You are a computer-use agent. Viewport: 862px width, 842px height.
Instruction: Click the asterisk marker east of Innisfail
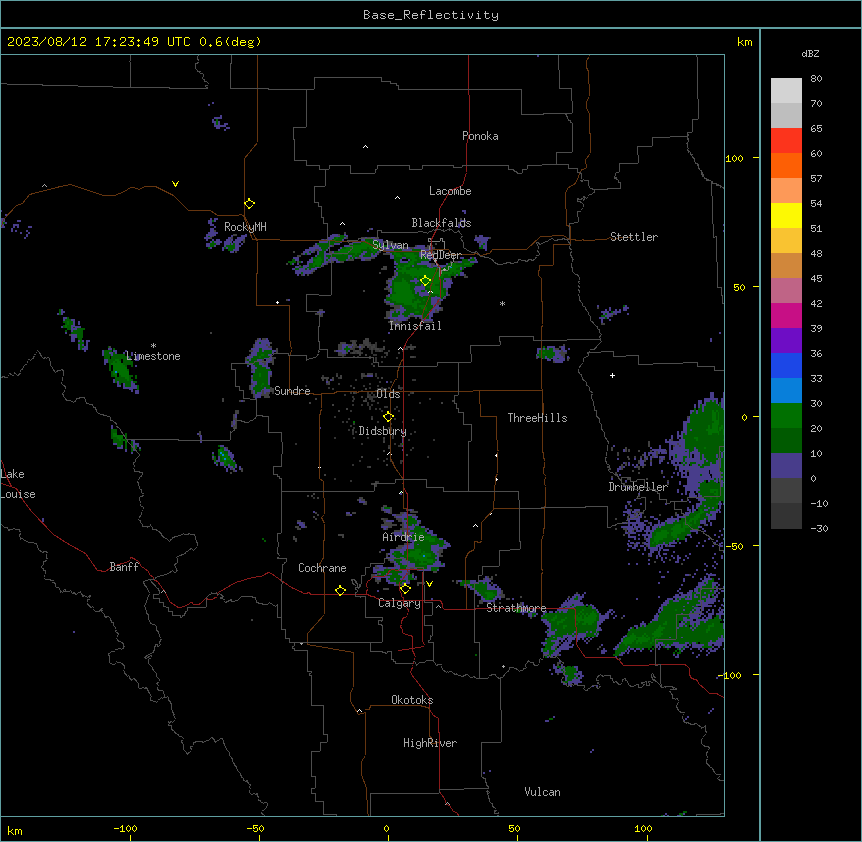tap(502, 303)
